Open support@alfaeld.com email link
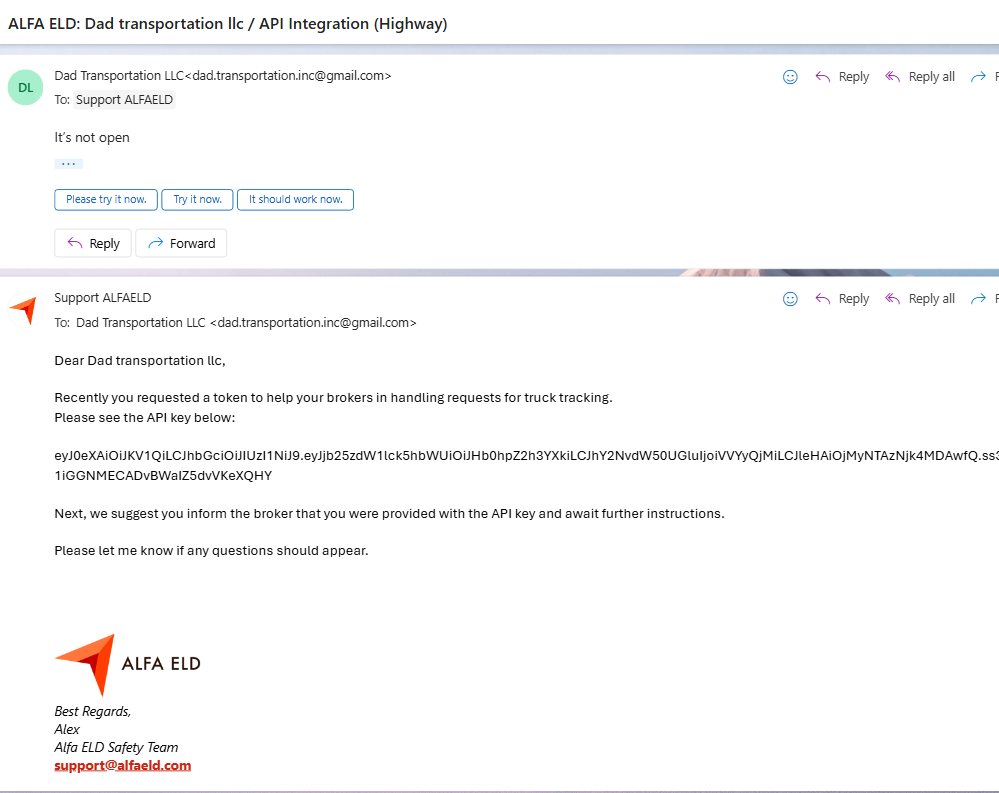This screenshot has width=999, height=793. [122, 765]
